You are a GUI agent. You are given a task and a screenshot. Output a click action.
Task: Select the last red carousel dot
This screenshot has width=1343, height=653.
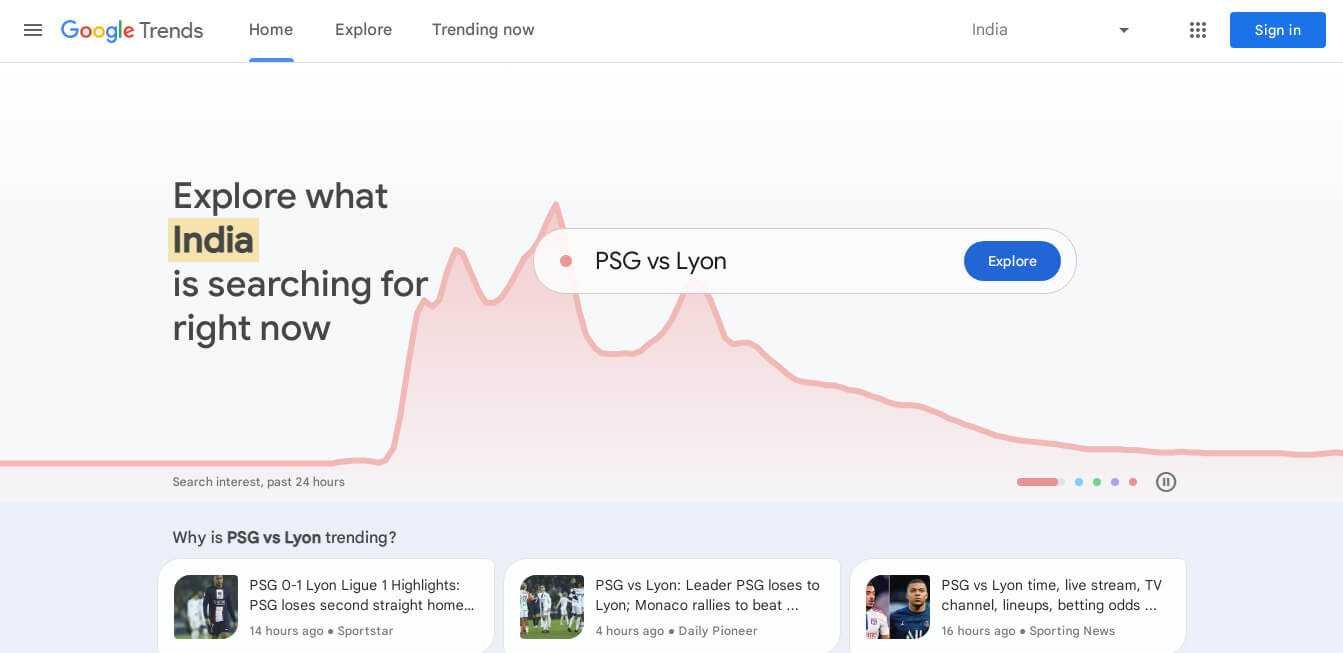click(x=1133, y=482)
